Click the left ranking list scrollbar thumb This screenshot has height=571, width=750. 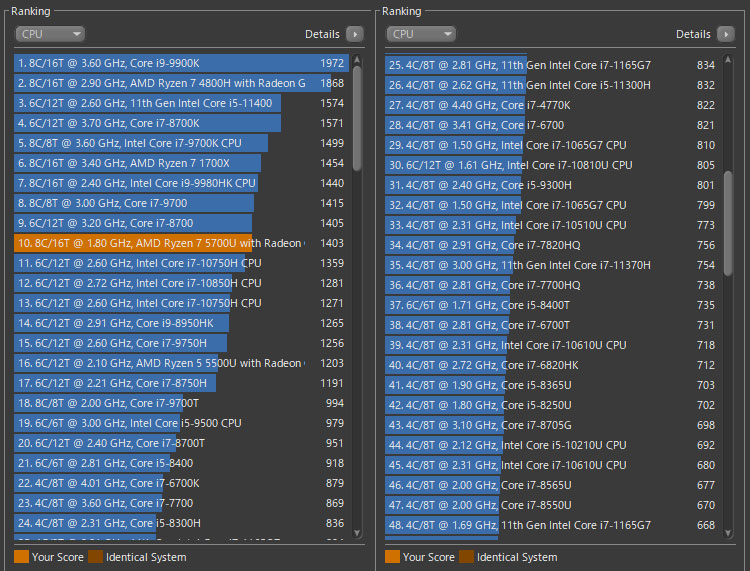point(357,118)
